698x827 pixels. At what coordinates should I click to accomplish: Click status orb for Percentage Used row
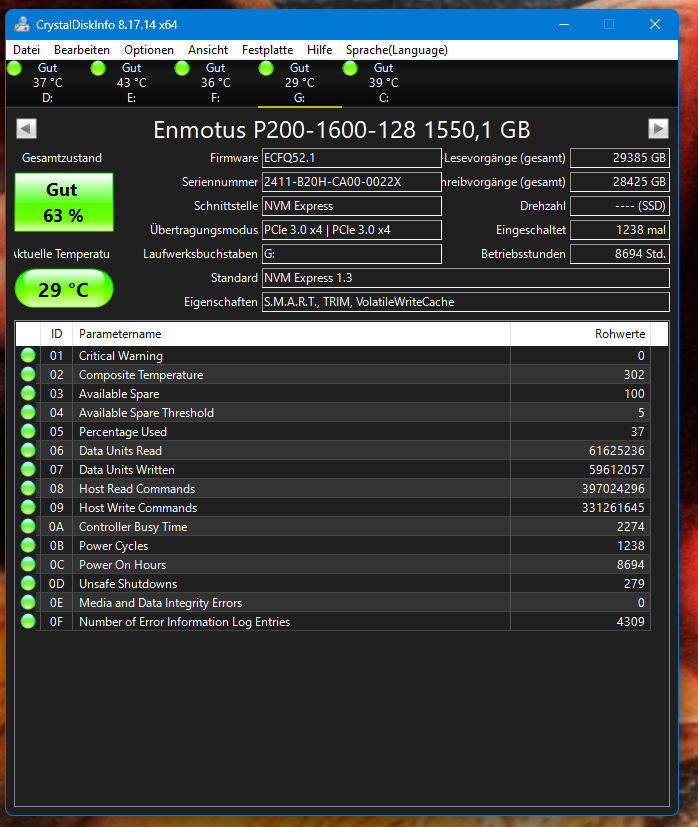click(x=28, y=431)
